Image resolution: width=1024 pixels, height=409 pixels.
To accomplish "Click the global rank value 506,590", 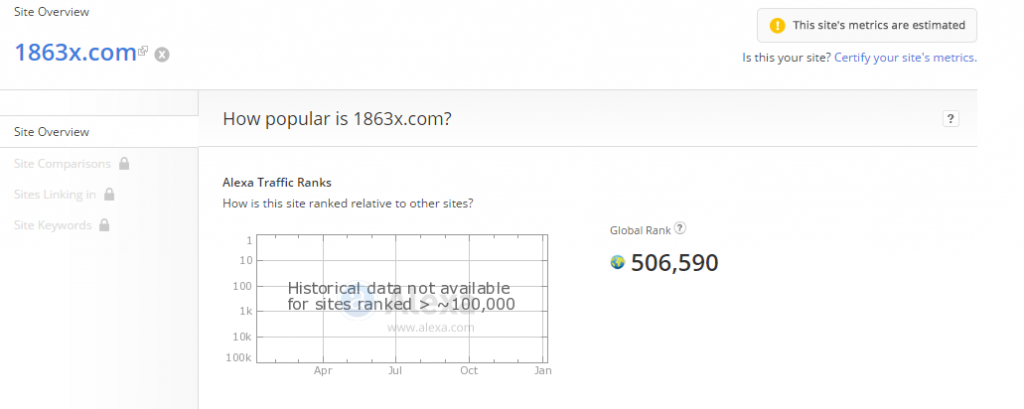I will click(675, 263).
